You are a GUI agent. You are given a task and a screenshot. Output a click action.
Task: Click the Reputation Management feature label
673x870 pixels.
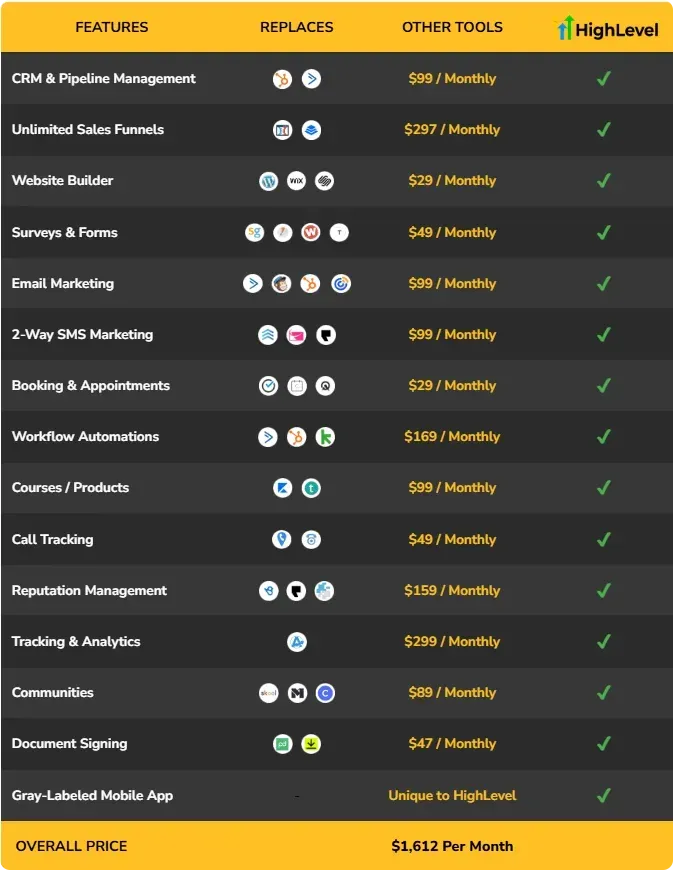89,590
